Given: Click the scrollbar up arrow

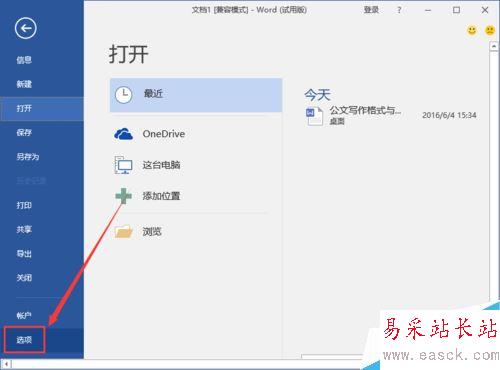Looking at the screenshot, I should pyautogui.click(x=494, y=46).
